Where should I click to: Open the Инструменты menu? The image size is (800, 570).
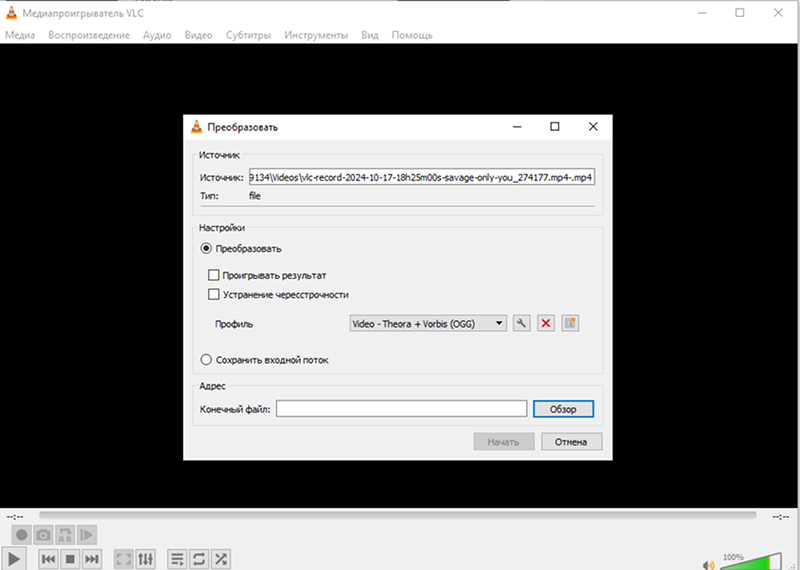[316, 35]
